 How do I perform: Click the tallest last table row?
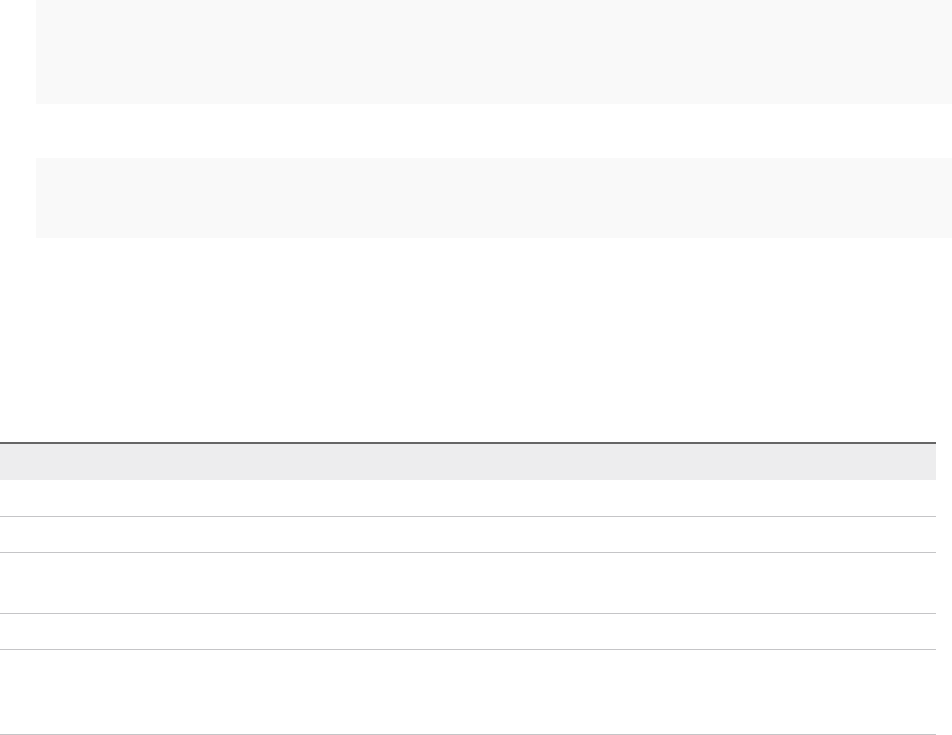[468, 692]
